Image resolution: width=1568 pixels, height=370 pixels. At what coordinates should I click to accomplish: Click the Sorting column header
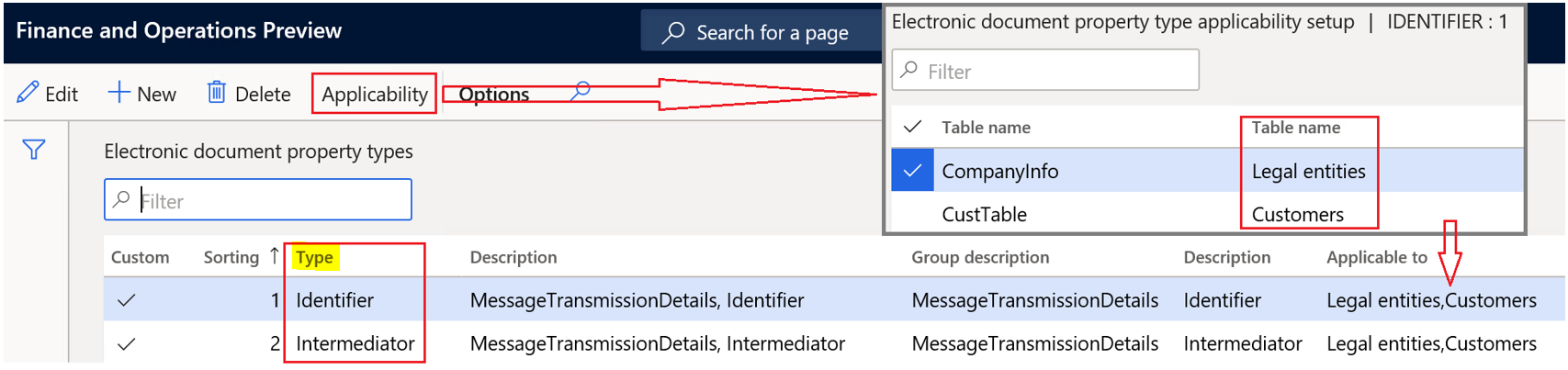[x=231, y=257]
